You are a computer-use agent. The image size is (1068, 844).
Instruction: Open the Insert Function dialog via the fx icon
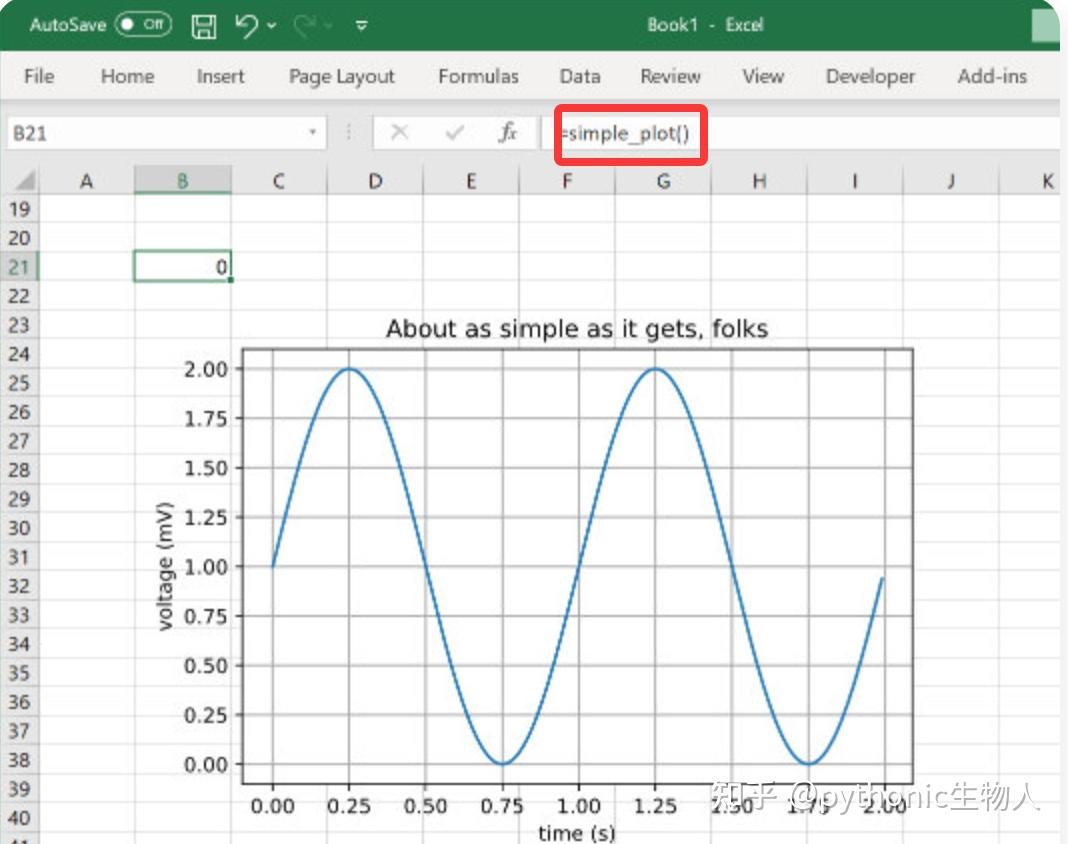(509, 132)
